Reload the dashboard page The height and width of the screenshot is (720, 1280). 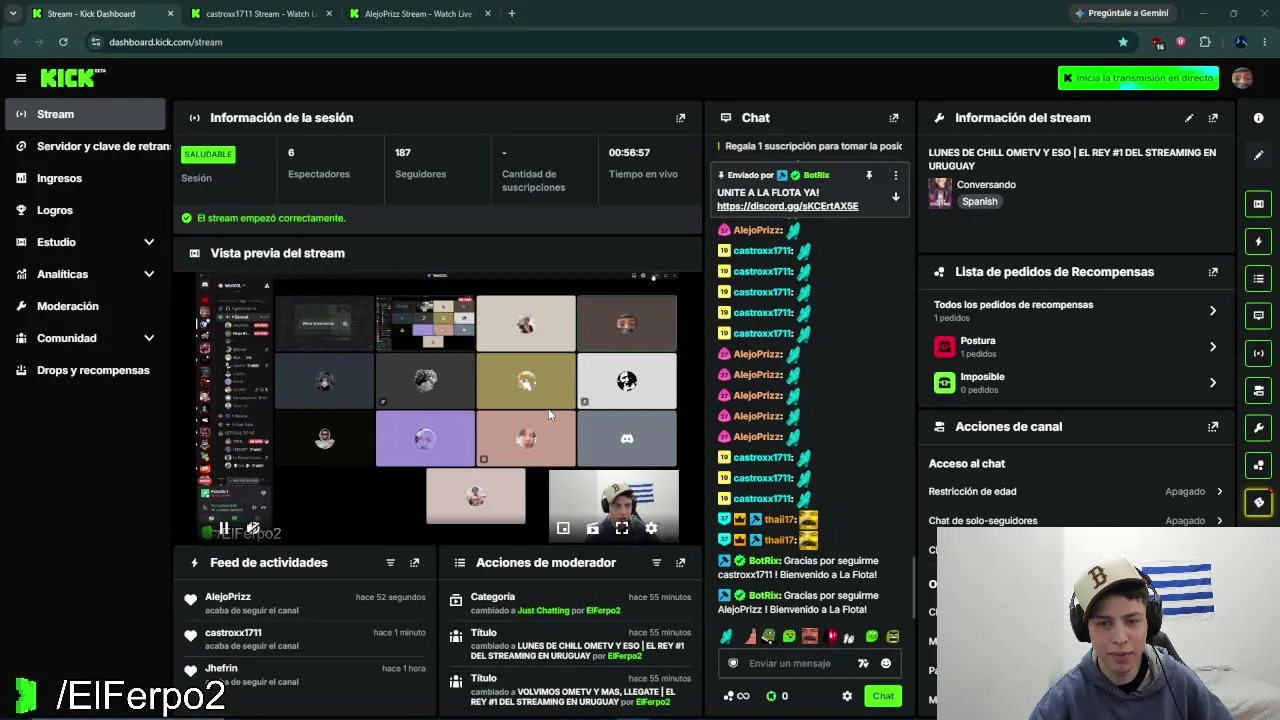coord(63,42)
